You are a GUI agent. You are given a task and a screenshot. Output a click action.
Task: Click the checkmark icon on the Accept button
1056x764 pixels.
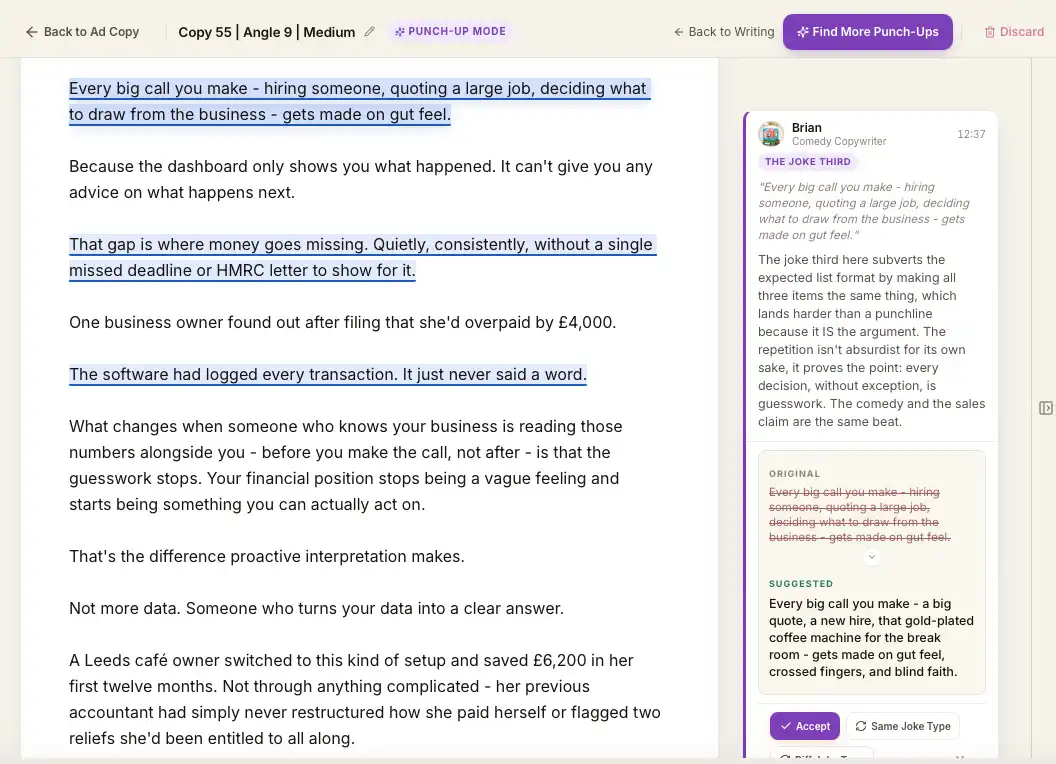click(x=785, y=726)
